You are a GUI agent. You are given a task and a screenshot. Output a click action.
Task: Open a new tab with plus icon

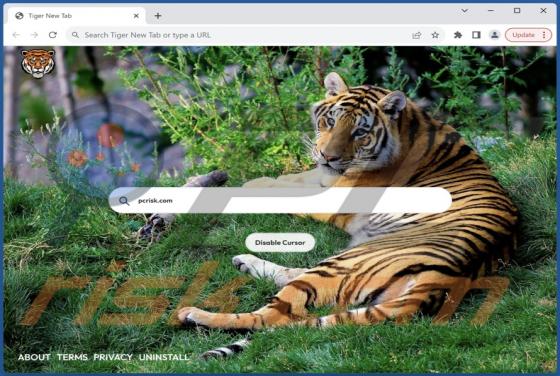coord(158,16)
